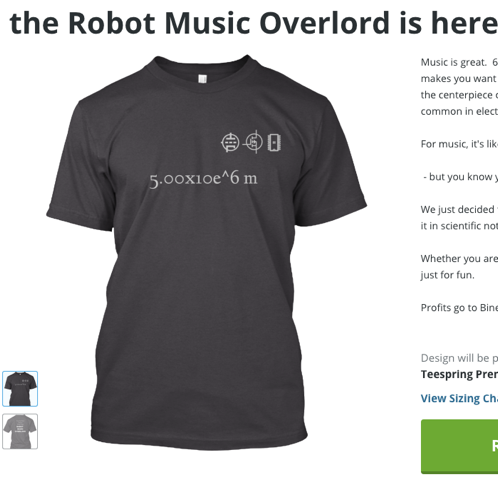Click the 'Profits go to' line
The width and height of the screenshot is (498, 480).
pos(459,308)
